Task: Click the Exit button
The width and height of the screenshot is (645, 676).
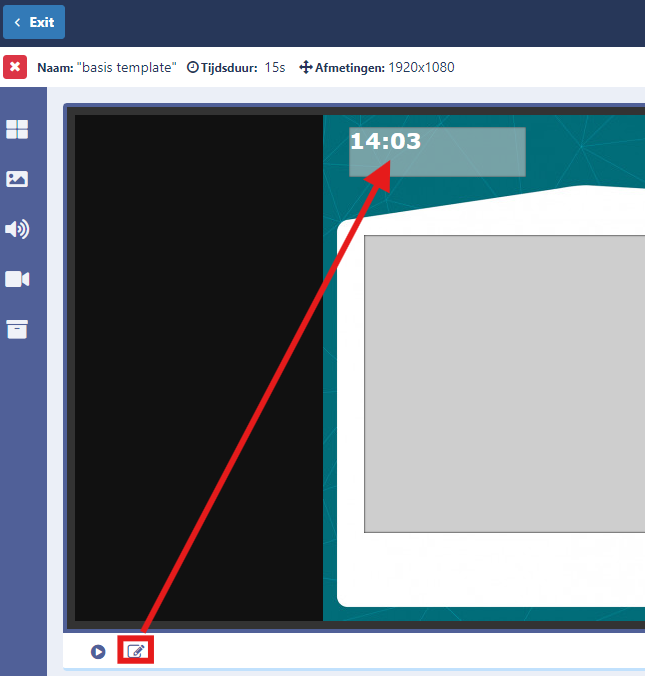Action: pyautogui.click(x=34, y=22)
